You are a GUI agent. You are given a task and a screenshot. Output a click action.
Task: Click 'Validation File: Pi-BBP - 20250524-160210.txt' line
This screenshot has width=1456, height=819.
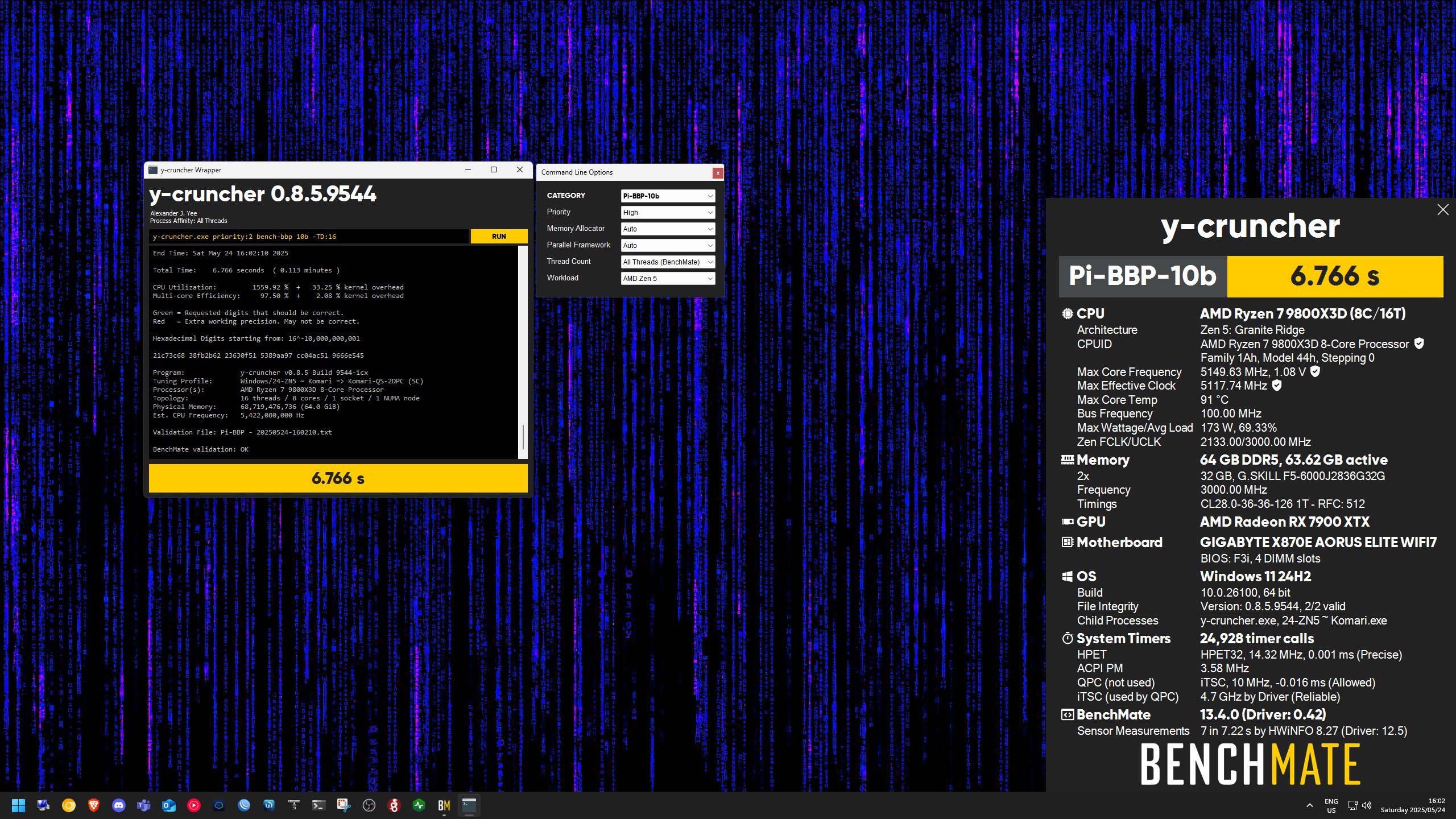(242, 432)
